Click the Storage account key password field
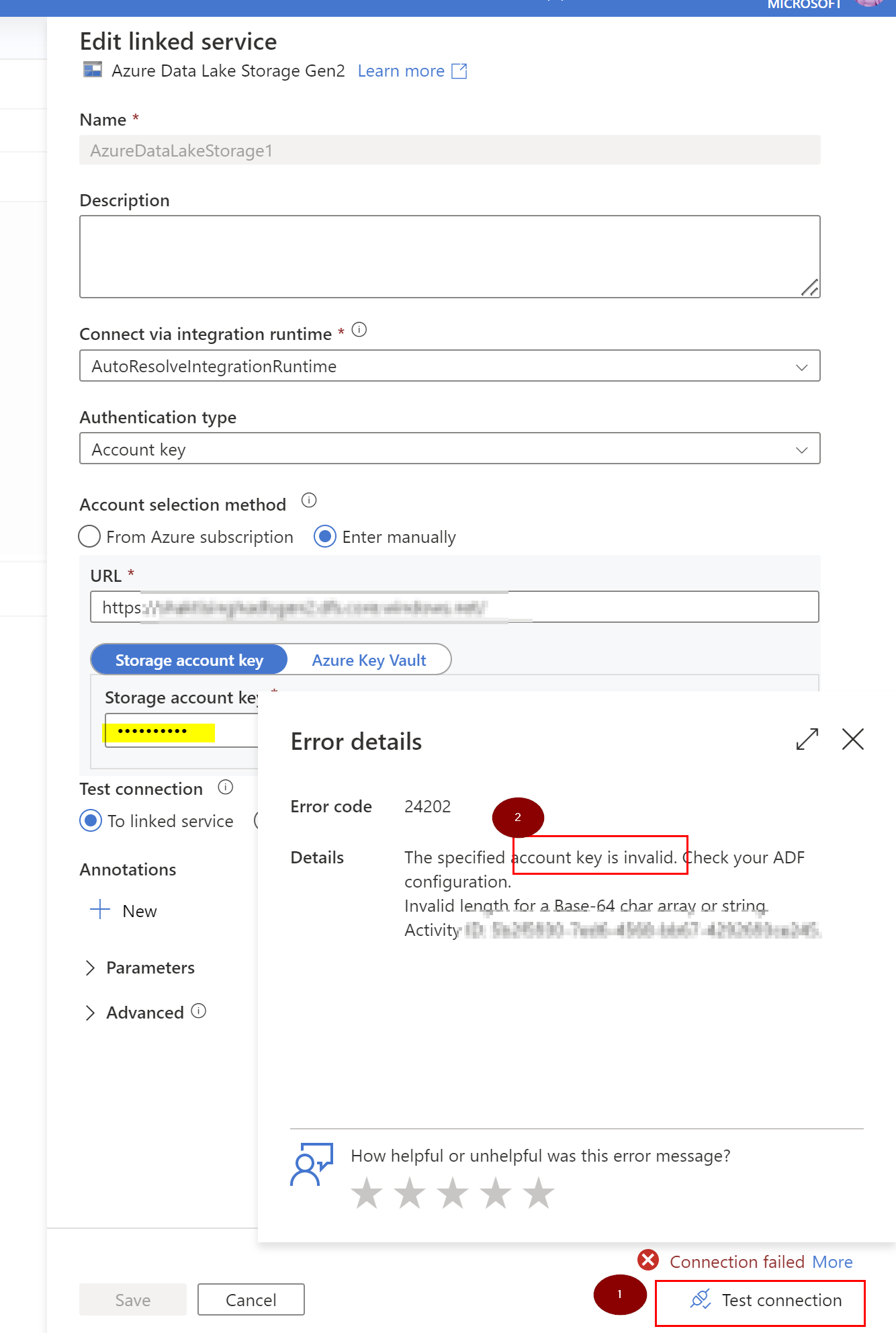 coord(181,731)
